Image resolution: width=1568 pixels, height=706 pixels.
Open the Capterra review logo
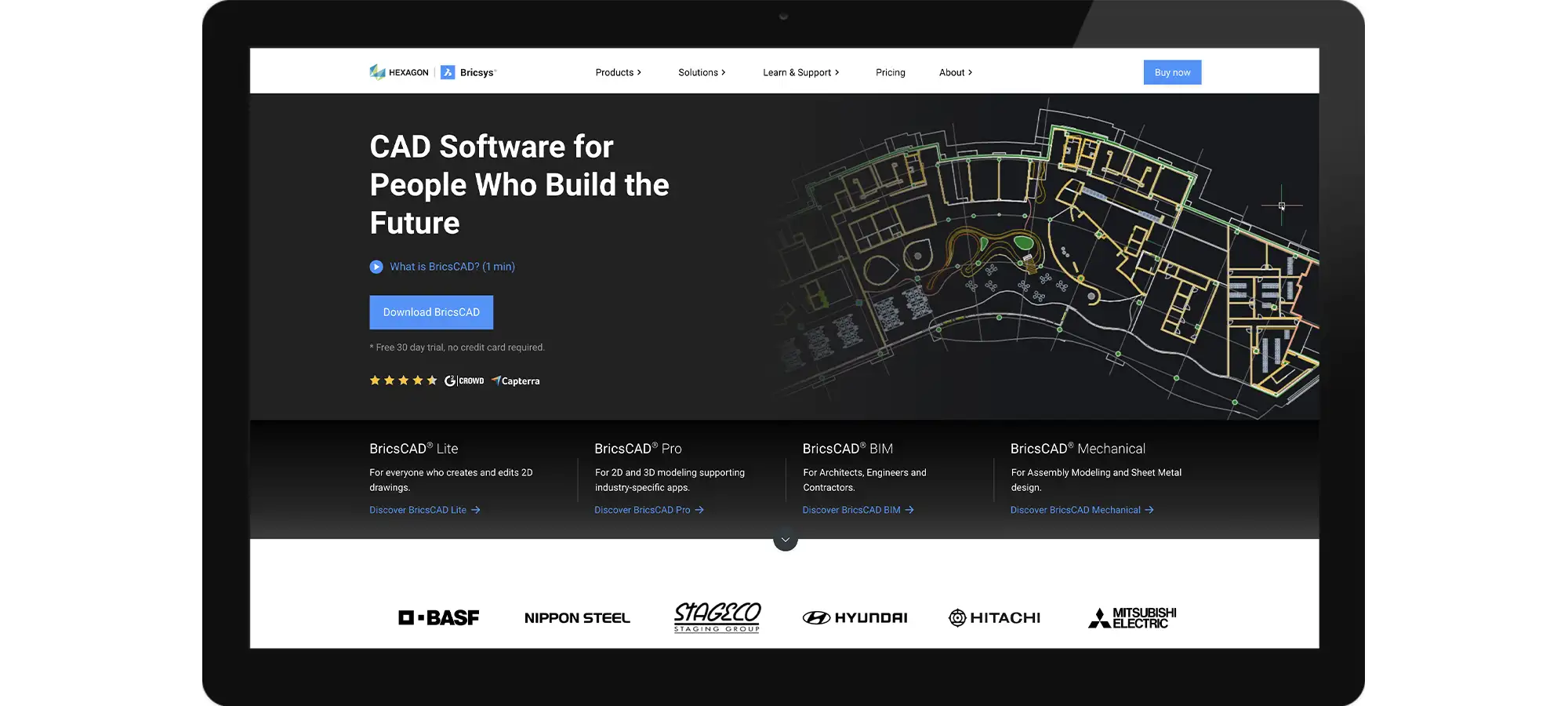516,381
